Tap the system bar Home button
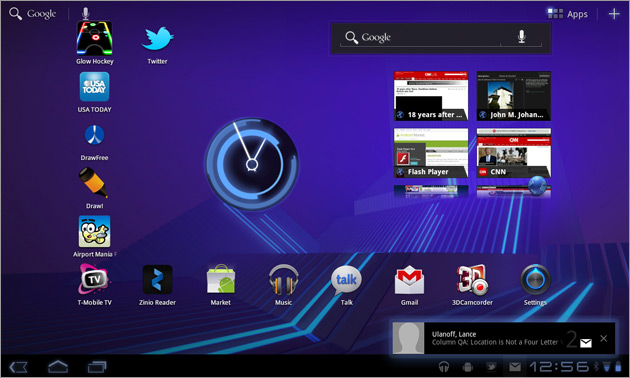Image resolution: width=630 pixels, height=378 pixels. tap(58, 366)
